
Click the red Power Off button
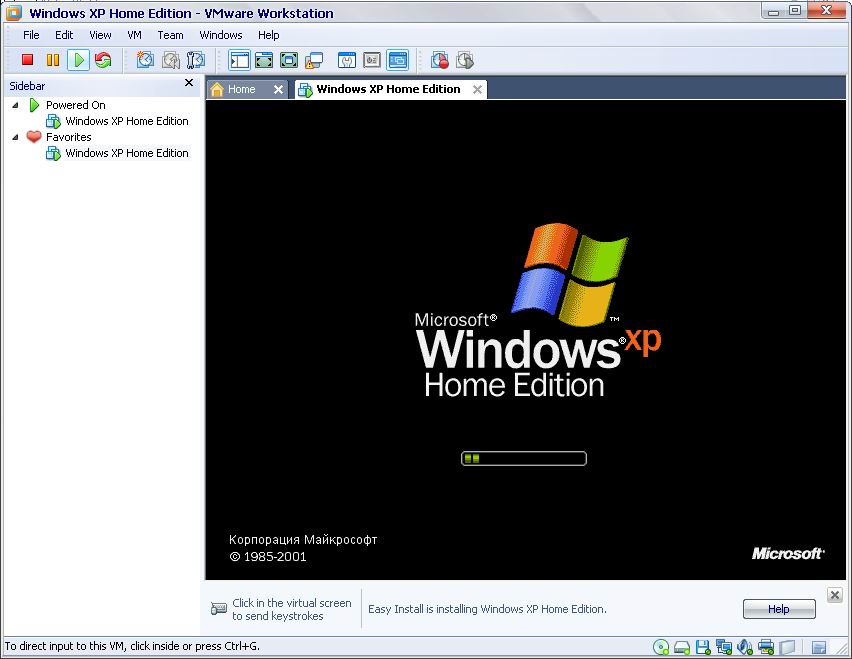[x=27, y=60]
